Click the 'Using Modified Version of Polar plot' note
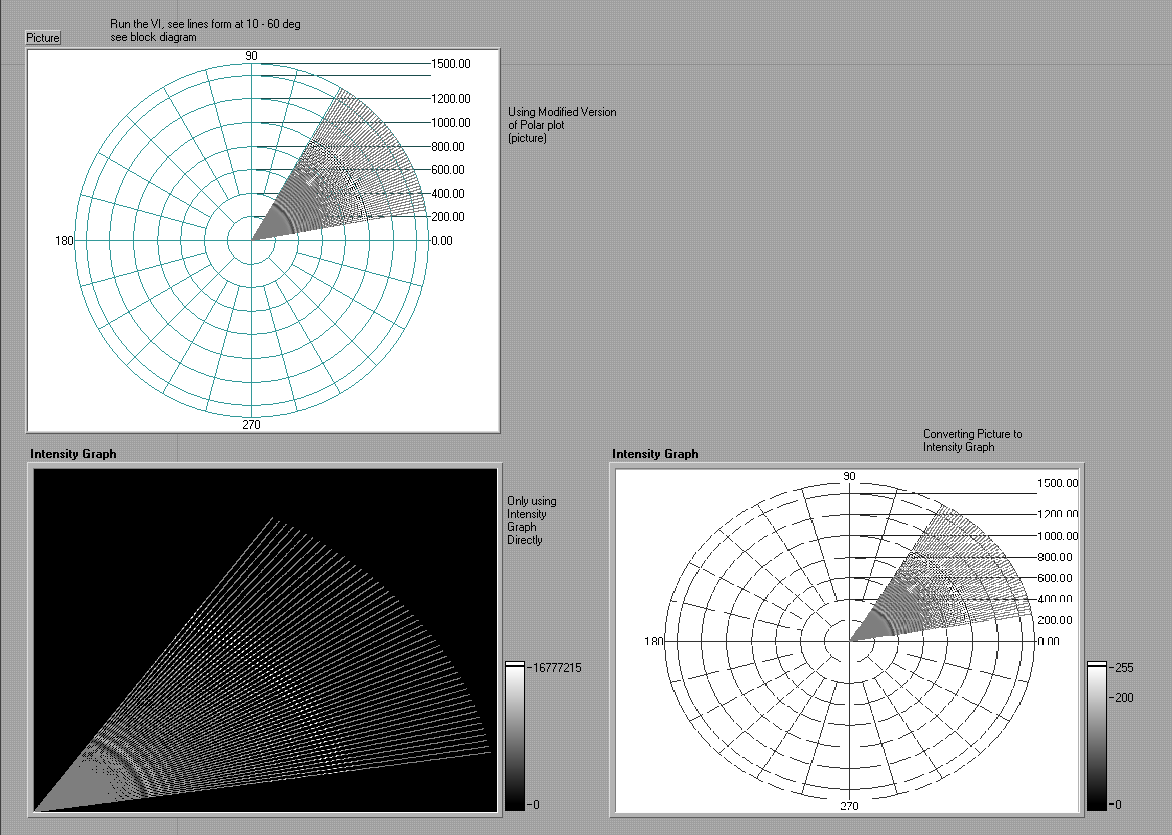This screenshot has width=1172, height=835. [x=562, y=125]
